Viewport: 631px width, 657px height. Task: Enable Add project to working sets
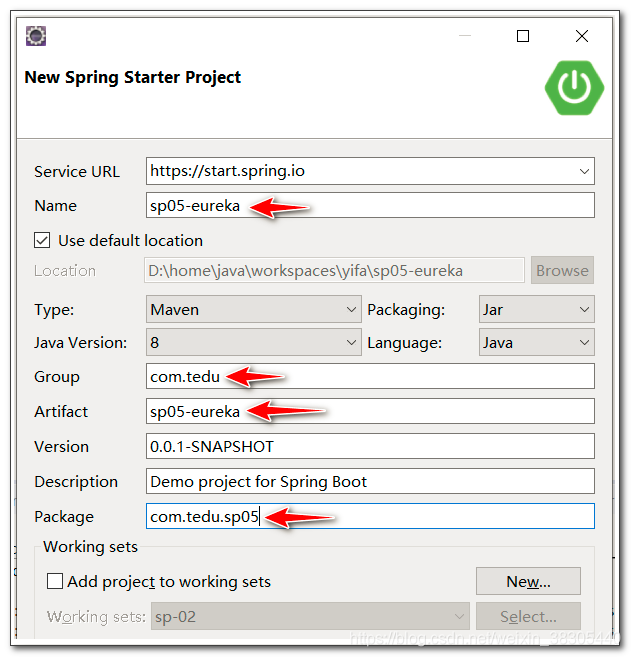[x=54, y=581]
